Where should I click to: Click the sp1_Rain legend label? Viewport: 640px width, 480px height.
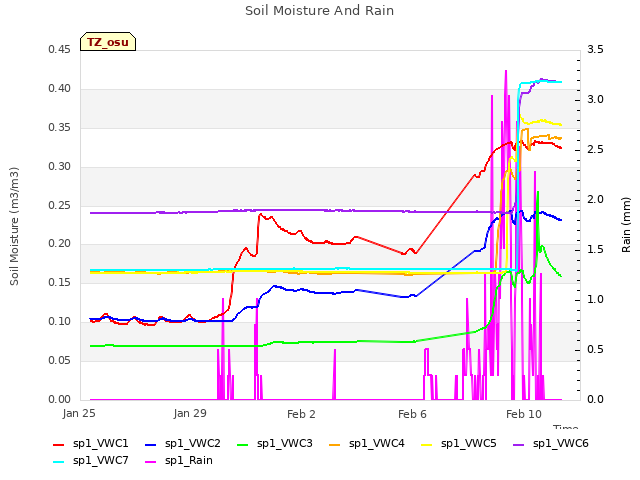(189, 461)
